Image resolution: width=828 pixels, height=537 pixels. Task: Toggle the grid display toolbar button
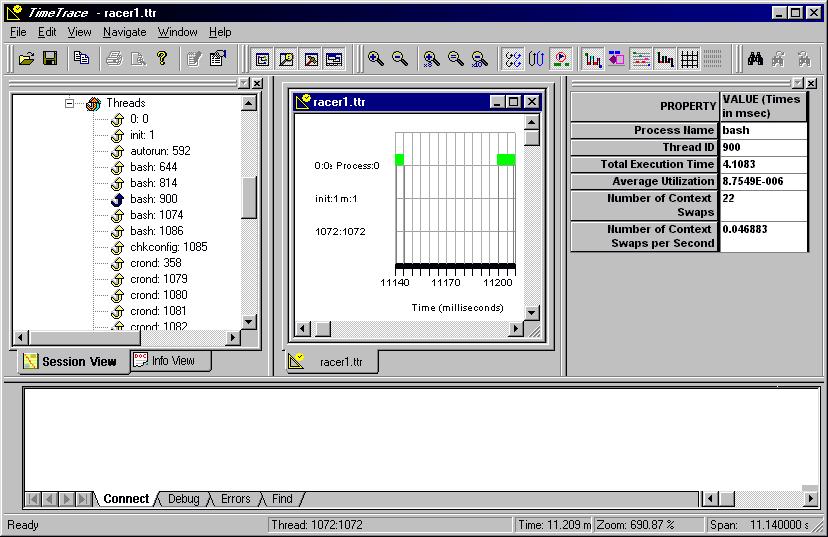click(x=689, y=59)
